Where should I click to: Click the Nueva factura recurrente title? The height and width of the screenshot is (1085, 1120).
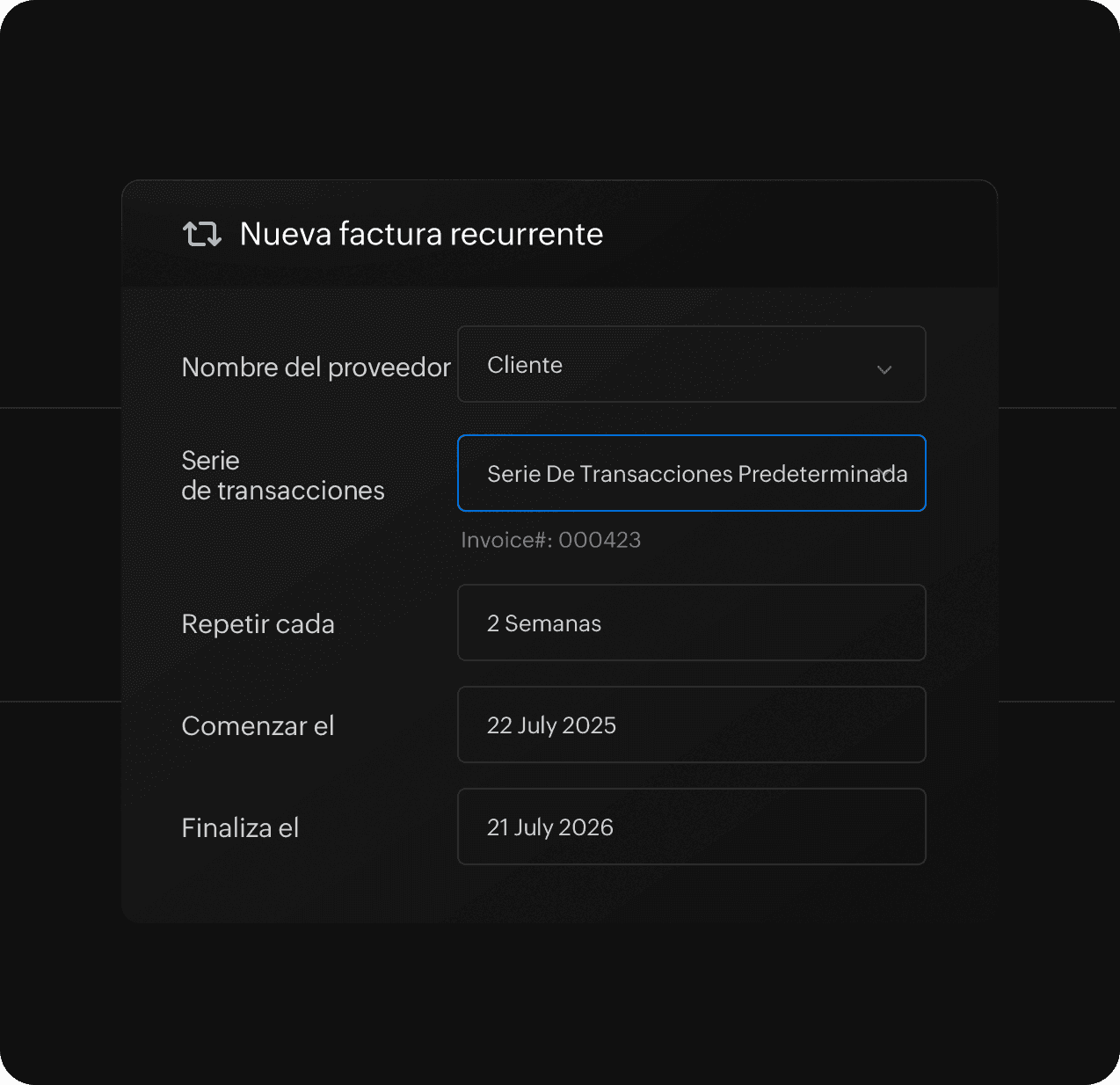421,234
